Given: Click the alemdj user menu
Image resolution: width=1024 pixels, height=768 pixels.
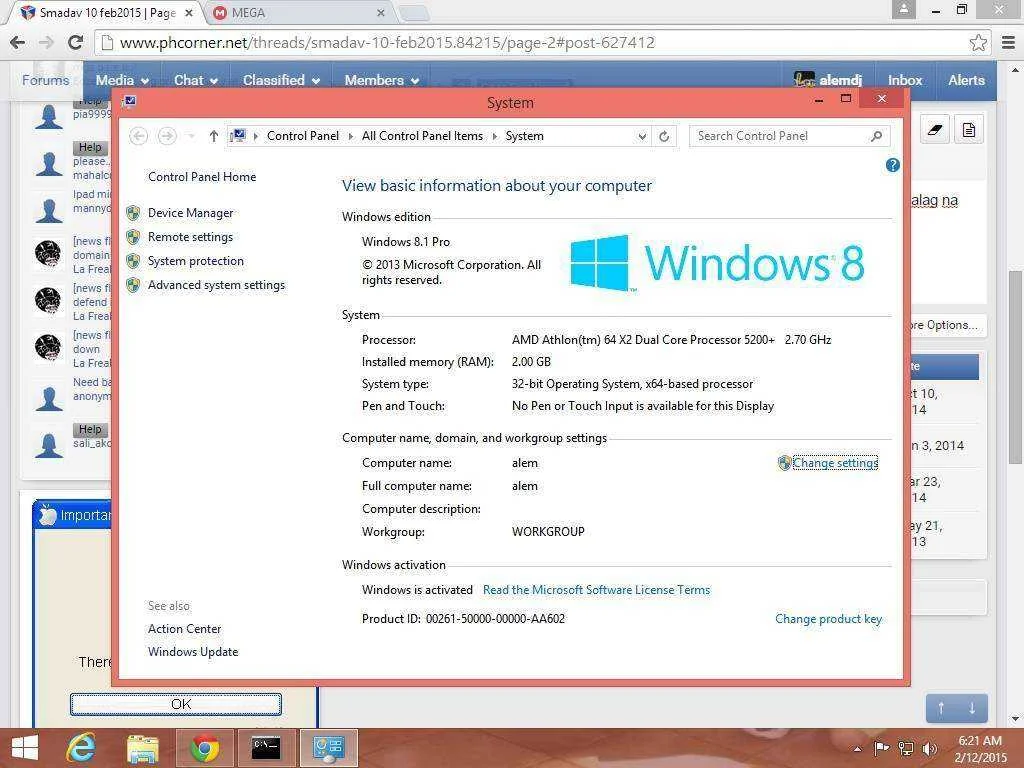Looking at the screenshot, I should pos(827,80).
